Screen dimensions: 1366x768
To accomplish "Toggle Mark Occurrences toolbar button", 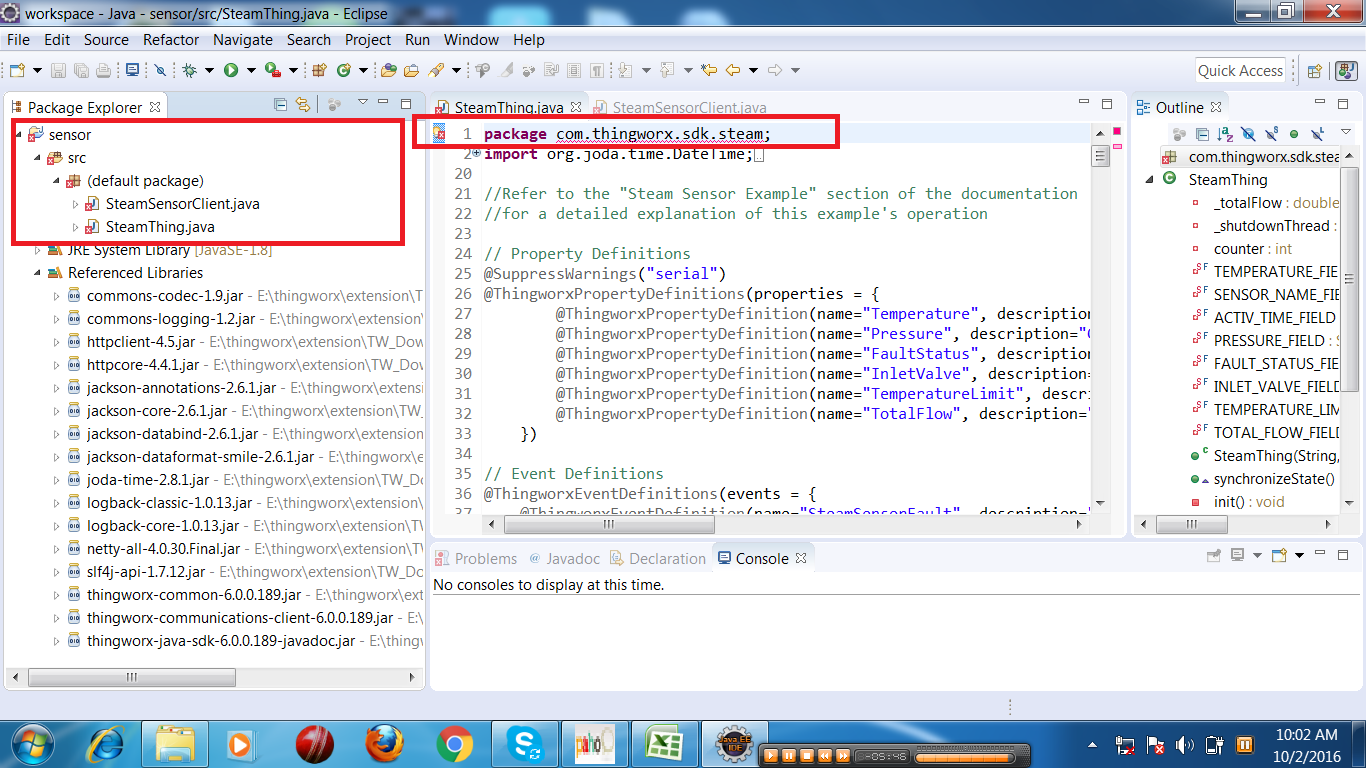I will click(x=507, y=70).
